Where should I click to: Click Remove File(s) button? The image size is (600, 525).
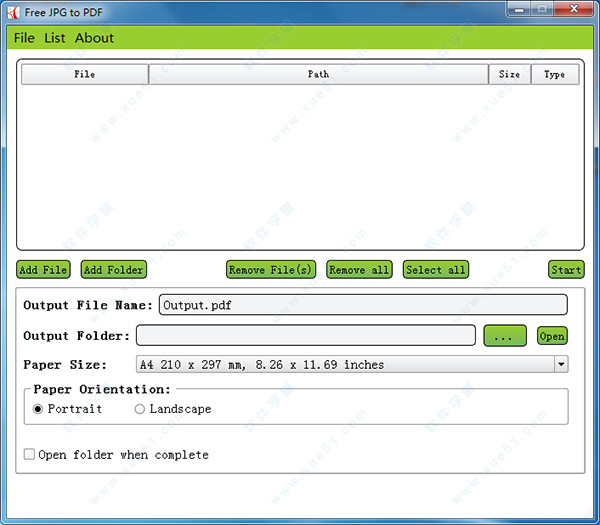coord(271,270)
